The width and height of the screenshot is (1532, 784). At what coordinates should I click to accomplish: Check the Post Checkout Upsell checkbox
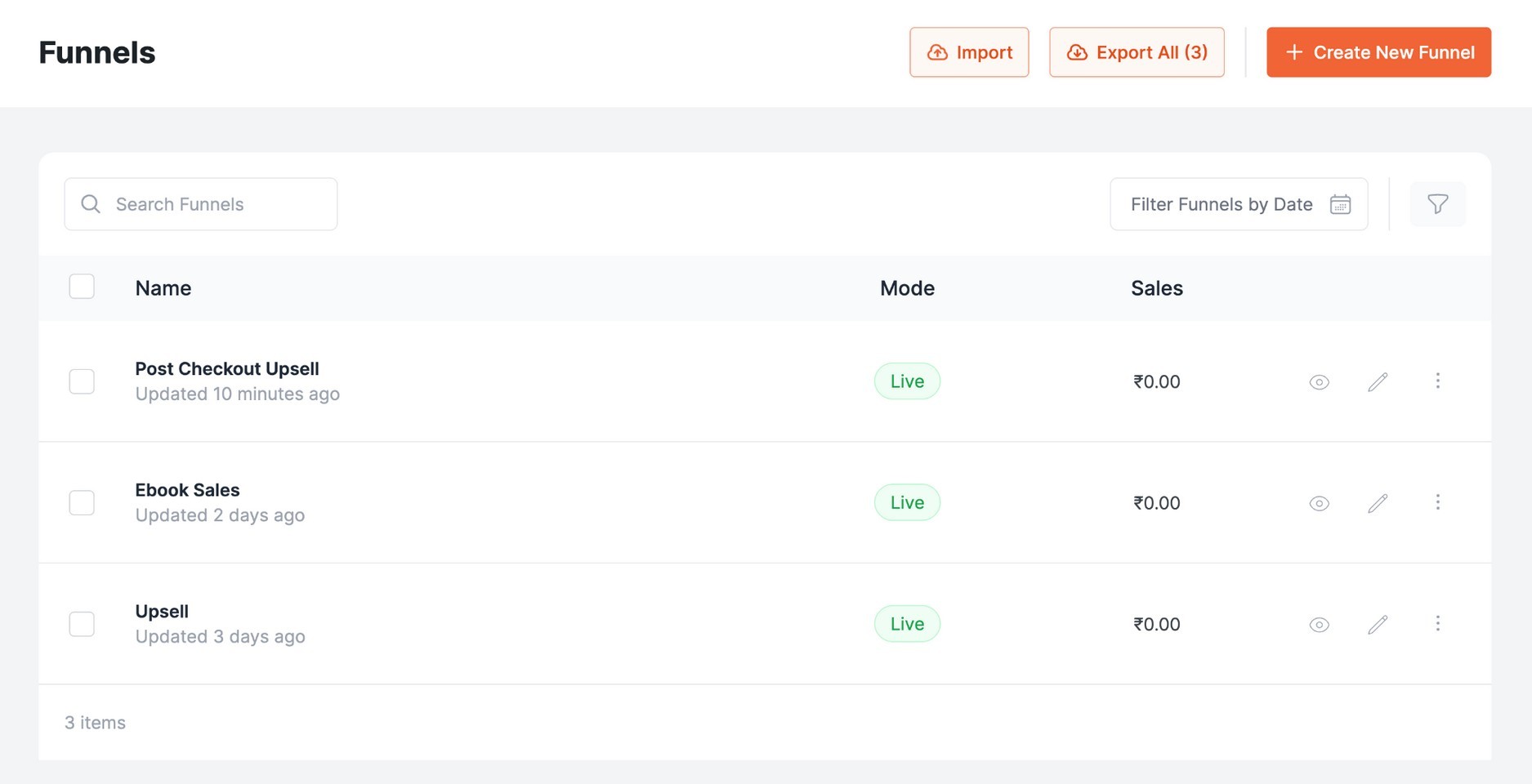(82, 381)
